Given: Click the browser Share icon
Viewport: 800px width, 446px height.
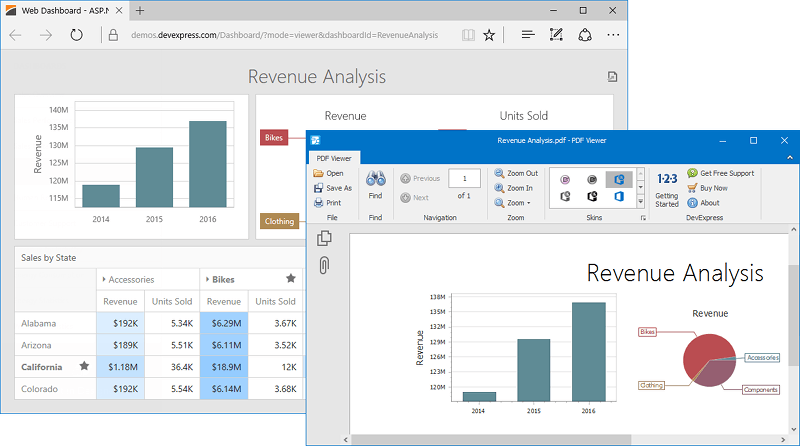Looking at the screenshot, I should 585,35.
